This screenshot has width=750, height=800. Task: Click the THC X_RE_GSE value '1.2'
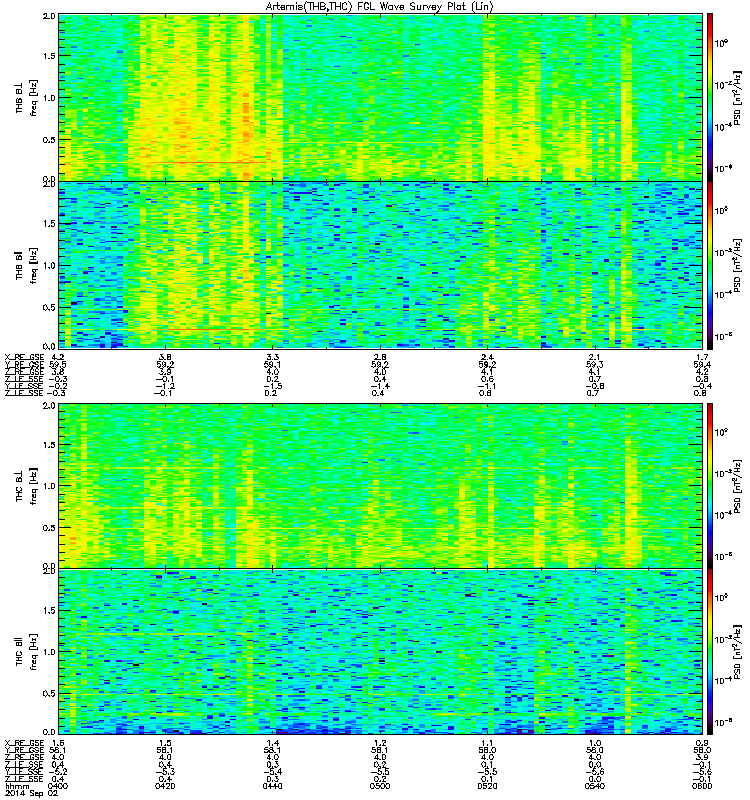380,743
